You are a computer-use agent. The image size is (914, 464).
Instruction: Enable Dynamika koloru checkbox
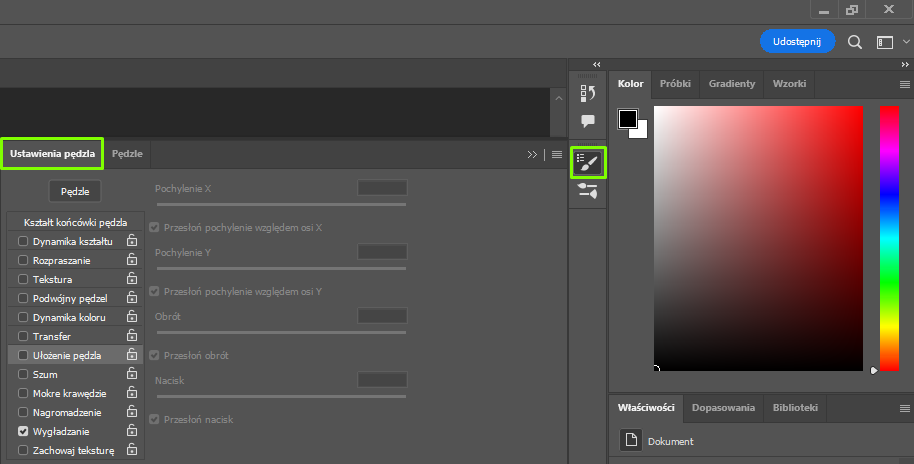[x=23, y=317]
